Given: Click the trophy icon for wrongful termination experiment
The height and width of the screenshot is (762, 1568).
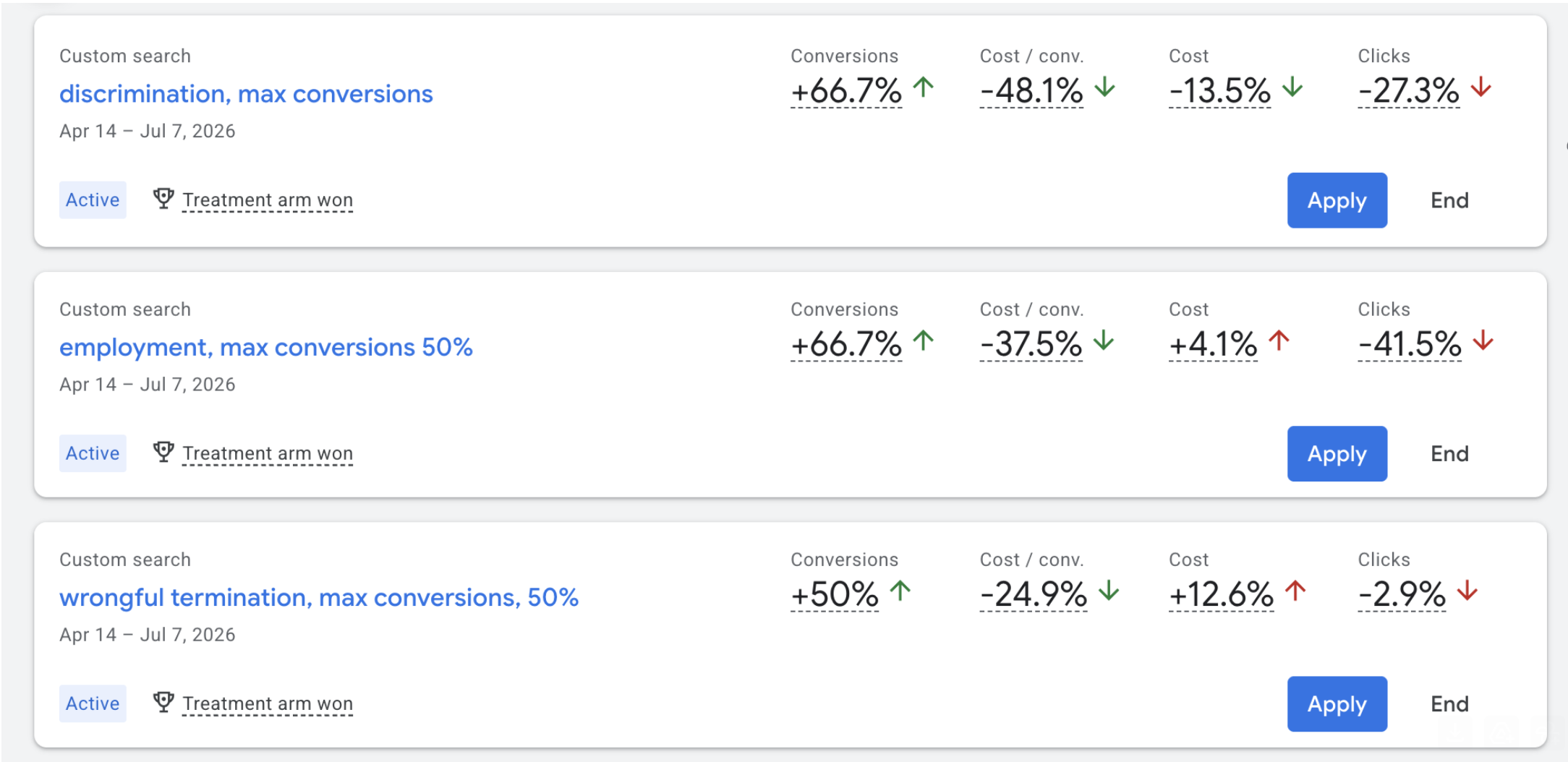Looking at the screenshot, I should click(x=163, y=702).
